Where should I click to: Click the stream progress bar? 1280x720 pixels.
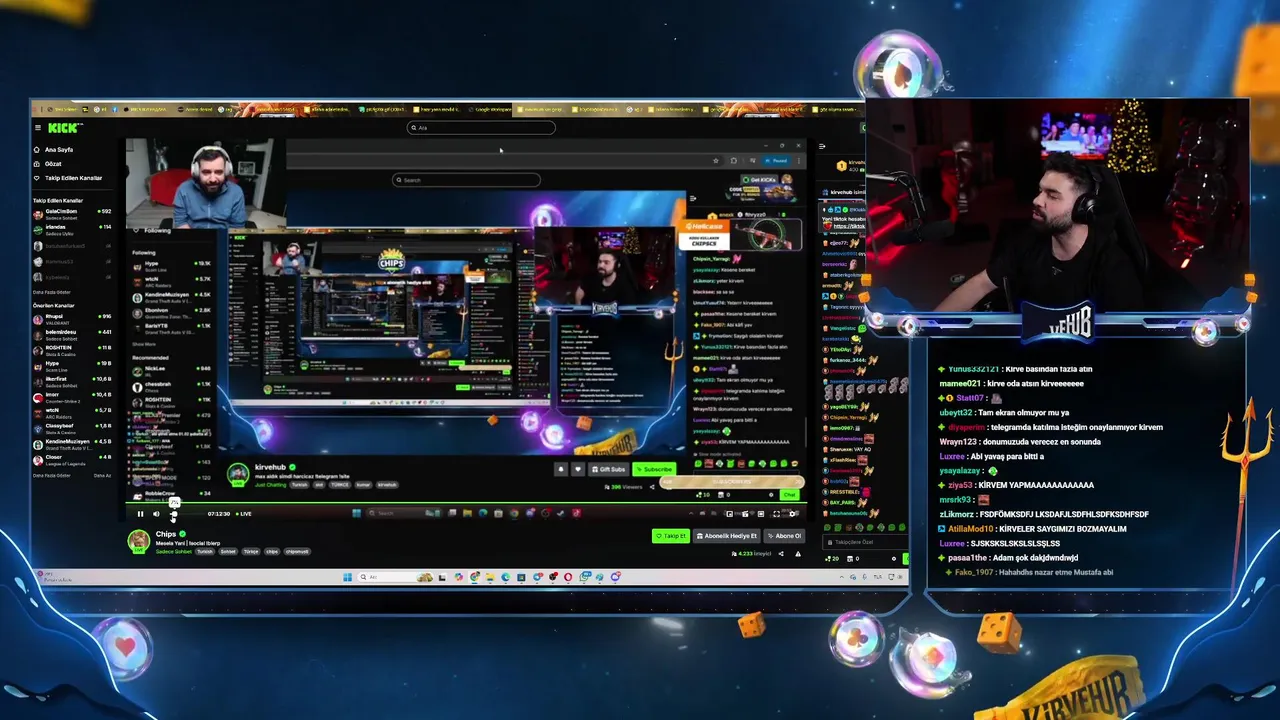(x=465, y=505)
